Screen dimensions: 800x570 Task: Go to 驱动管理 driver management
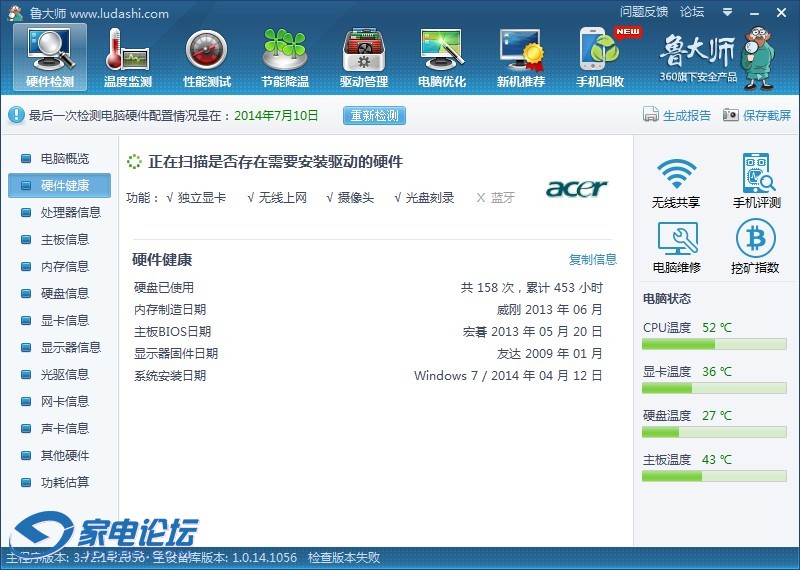click(x=363, y=56)
